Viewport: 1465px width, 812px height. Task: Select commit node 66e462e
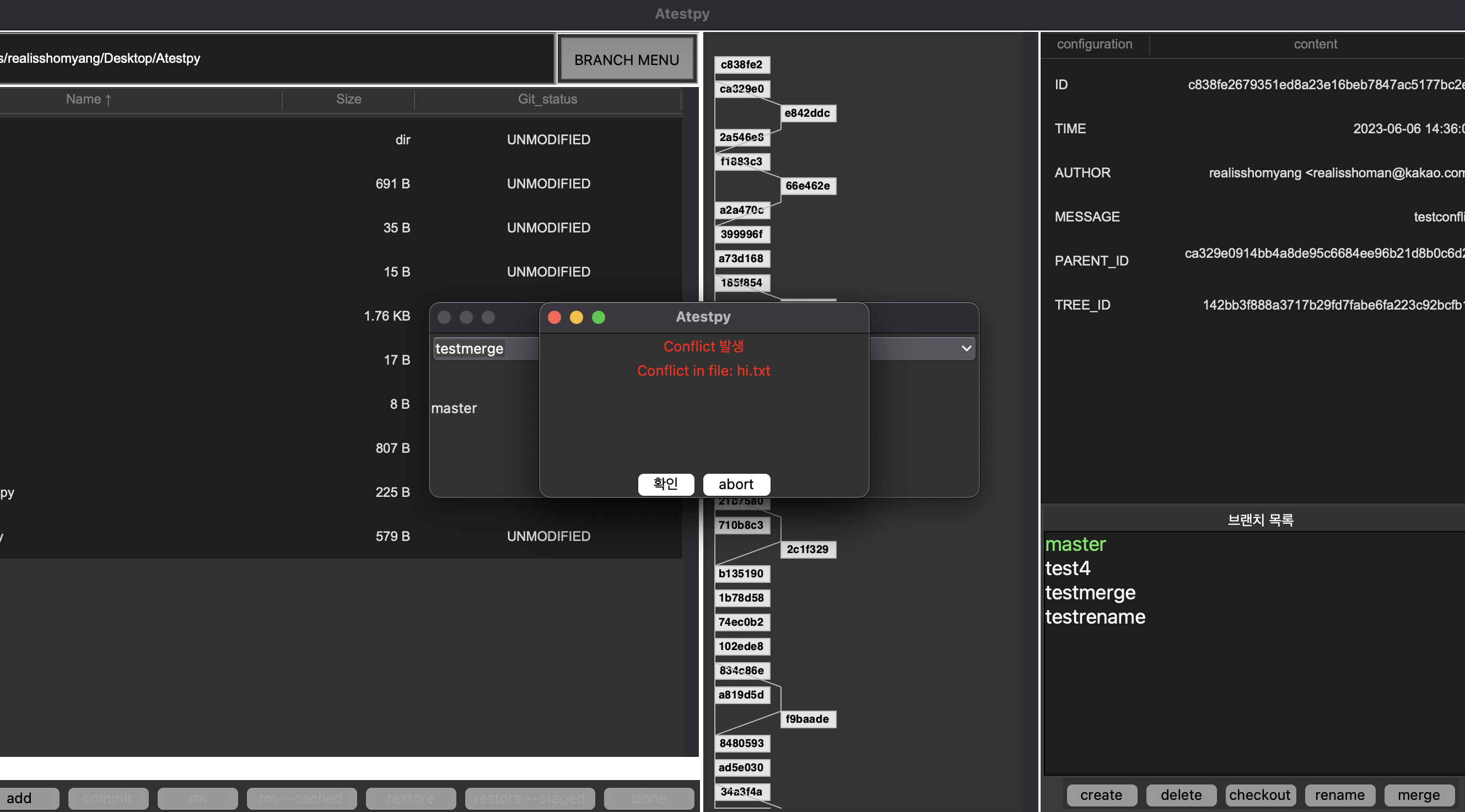pyautogui.click(x=807, y=186)
